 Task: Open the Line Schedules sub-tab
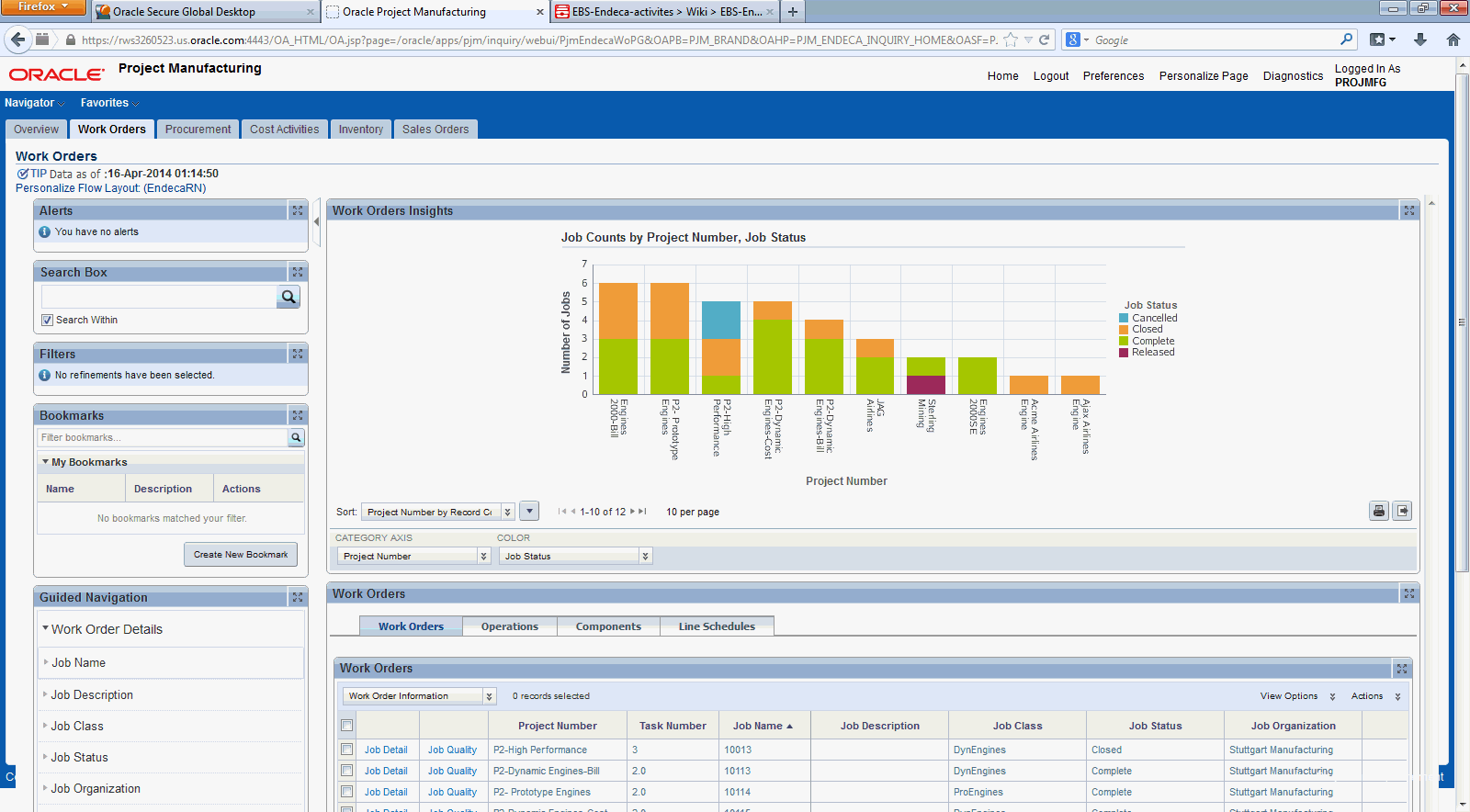pos(717,626)
